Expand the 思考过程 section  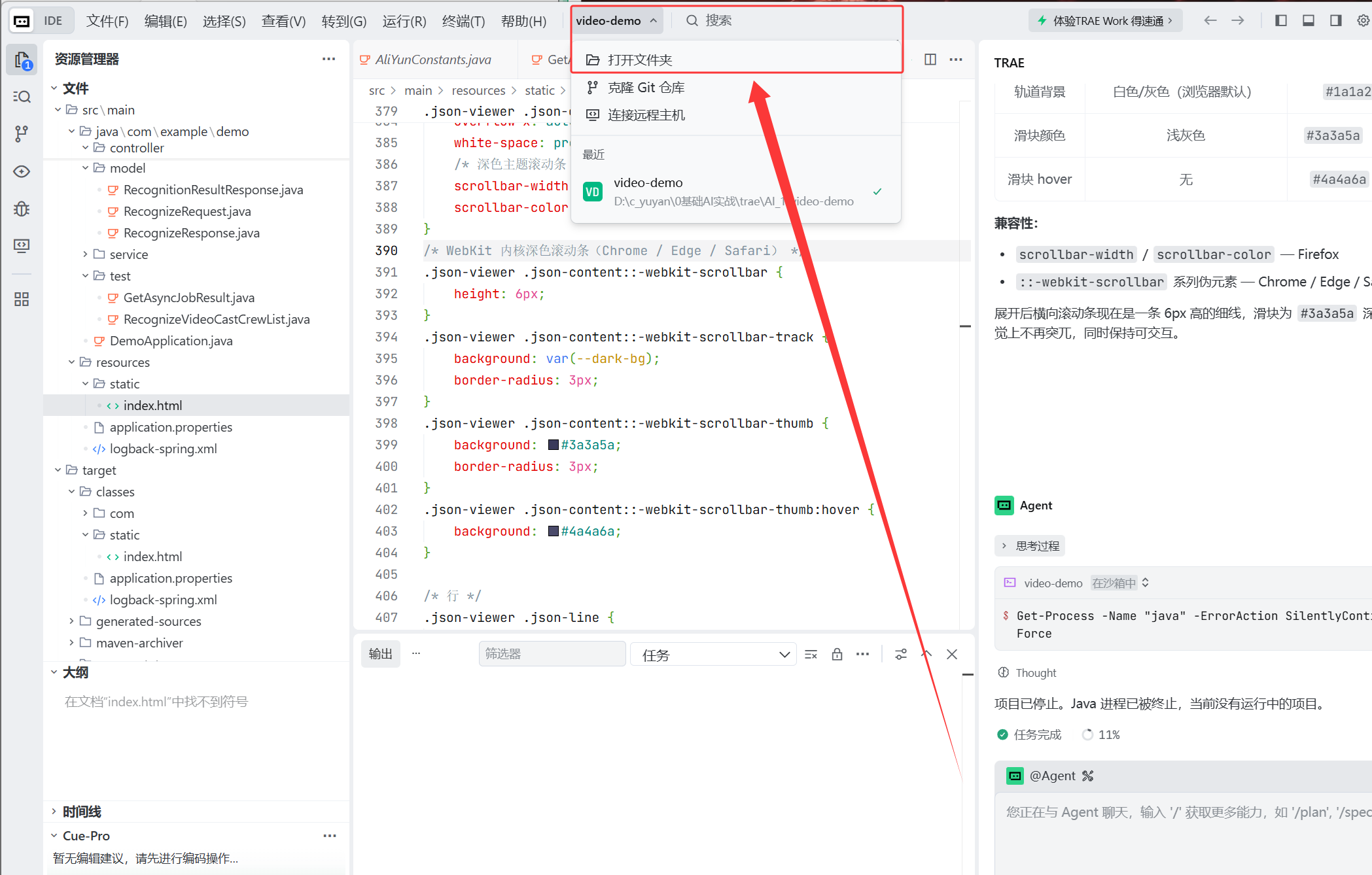pos(1030,546)
